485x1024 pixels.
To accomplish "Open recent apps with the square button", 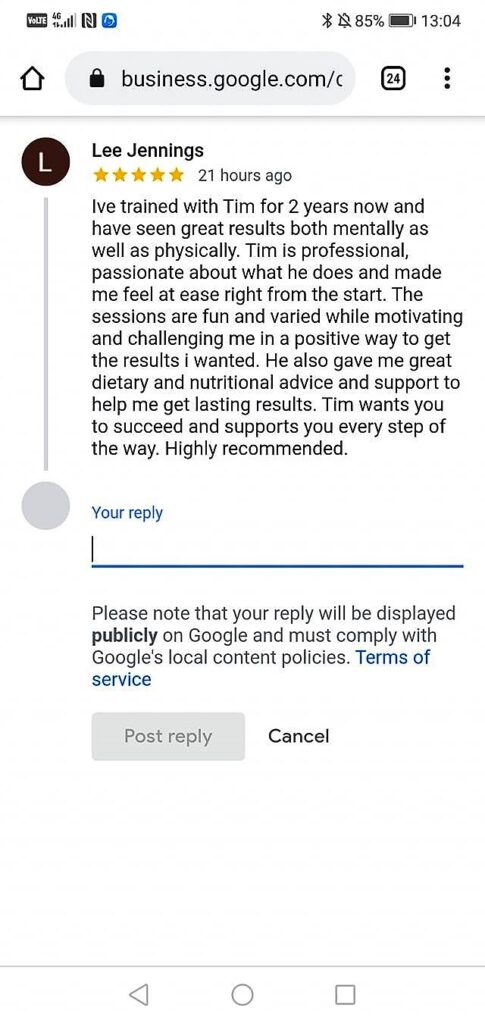I will (x=345, y=995).
